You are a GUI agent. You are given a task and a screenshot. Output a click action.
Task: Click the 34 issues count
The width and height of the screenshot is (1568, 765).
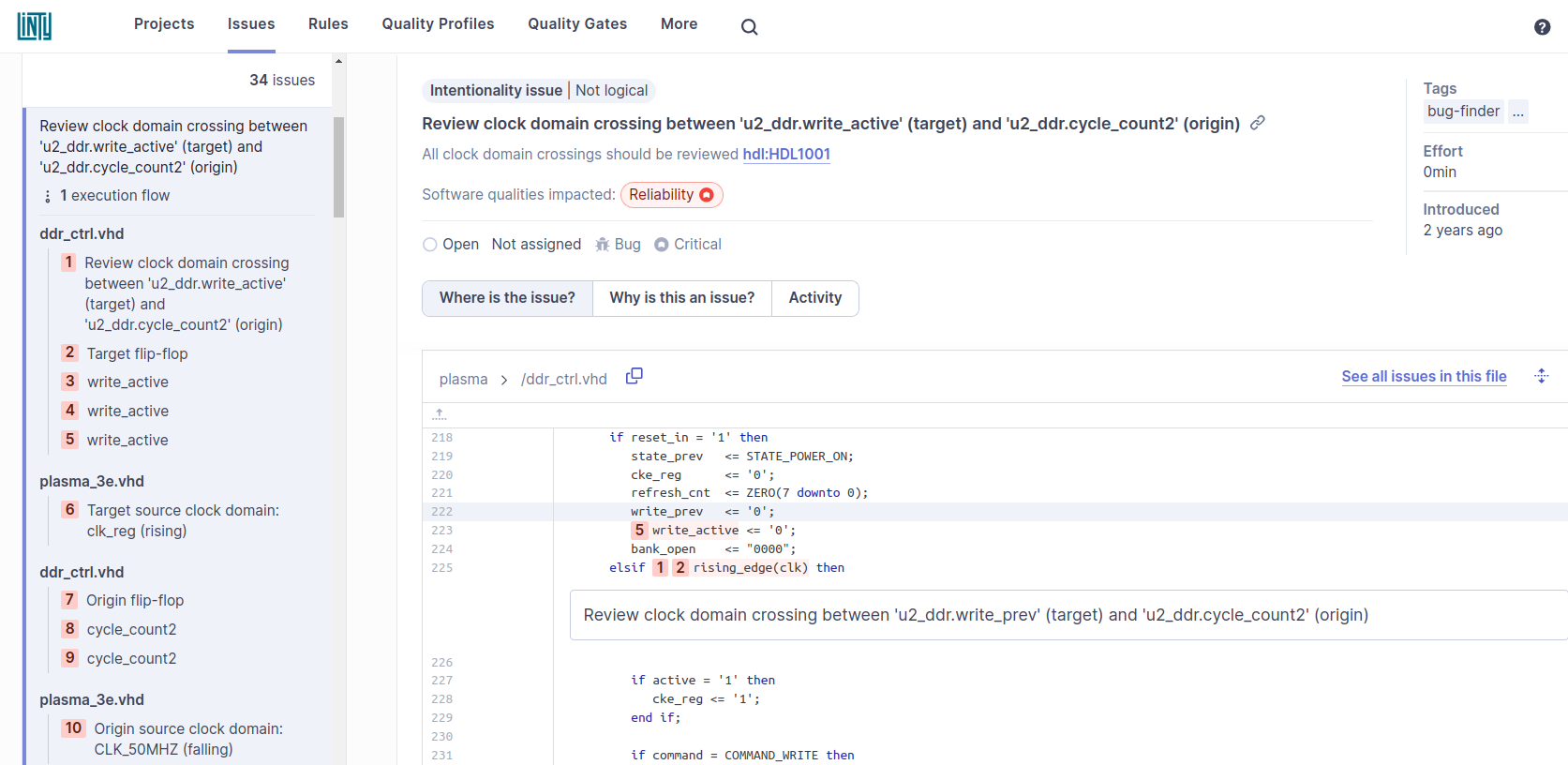point(282,81)
